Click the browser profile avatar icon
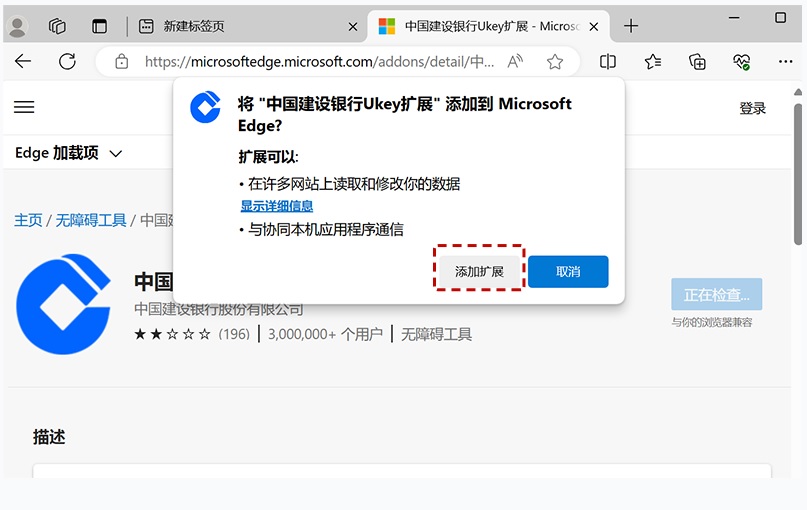Screen dimensions: 807x510 (19, 26)
